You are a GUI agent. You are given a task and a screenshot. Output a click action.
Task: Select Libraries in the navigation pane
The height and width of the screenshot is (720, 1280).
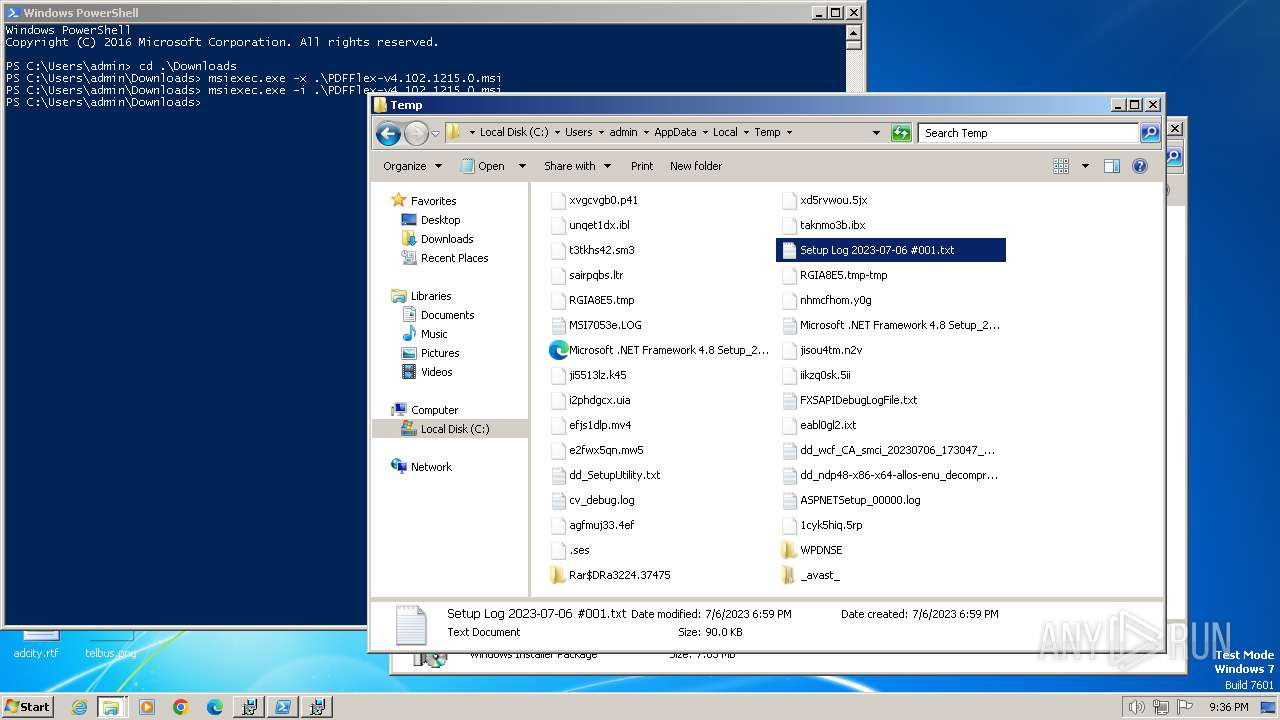(431, 296)
